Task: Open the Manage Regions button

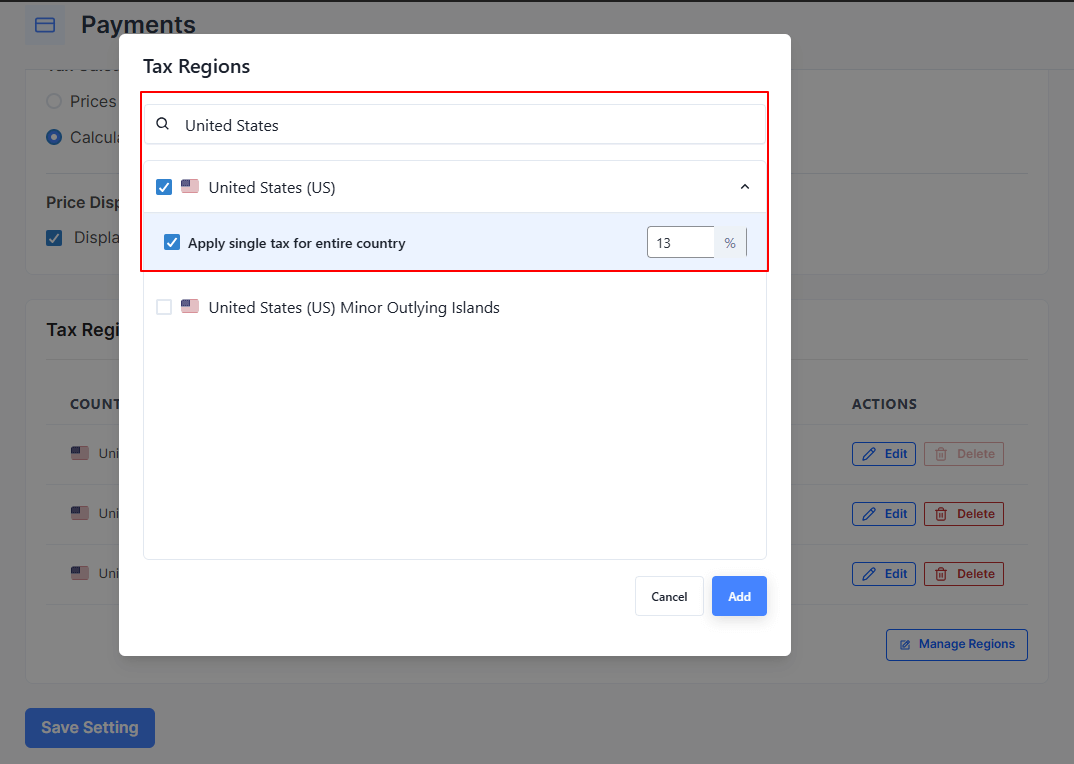Action: pyautogui.click(x=957, y=645)
